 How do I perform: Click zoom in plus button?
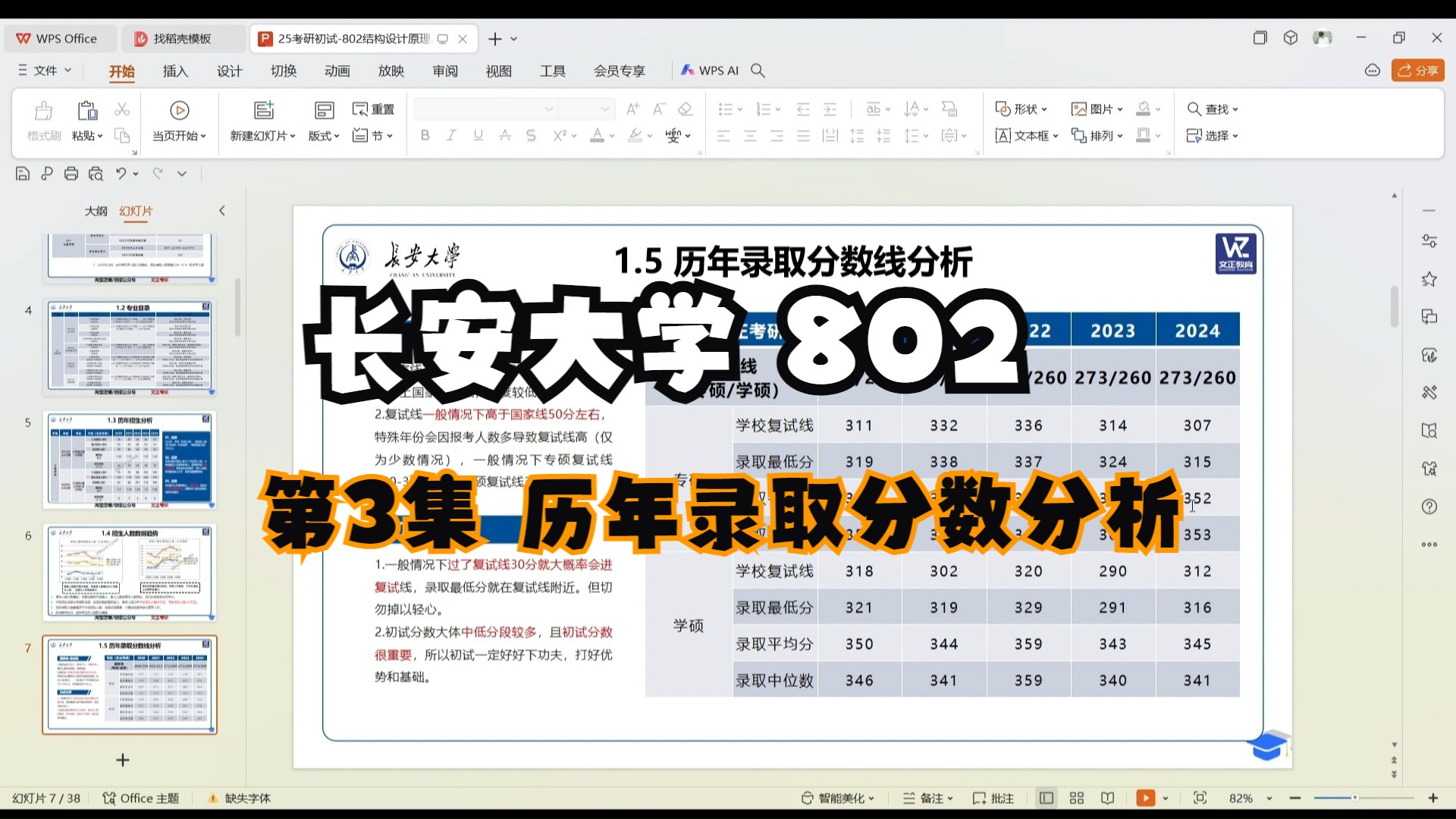click(x=1433, y=798)
